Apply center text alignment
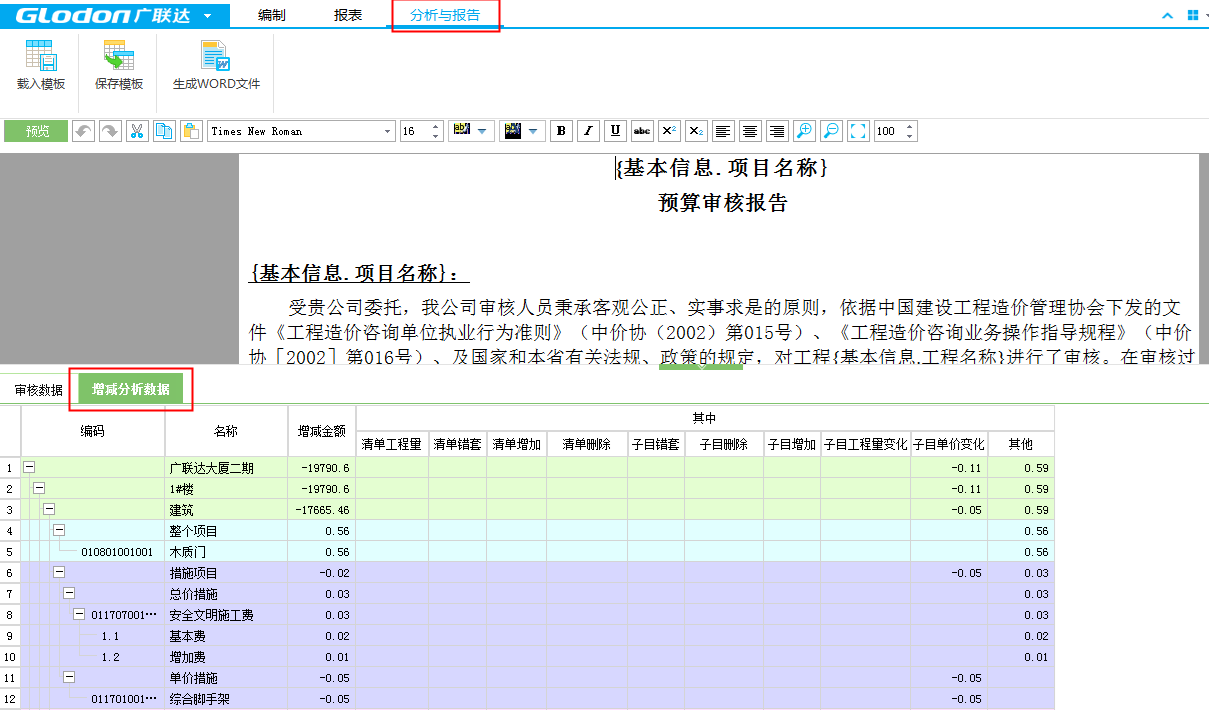 (749, 131)
